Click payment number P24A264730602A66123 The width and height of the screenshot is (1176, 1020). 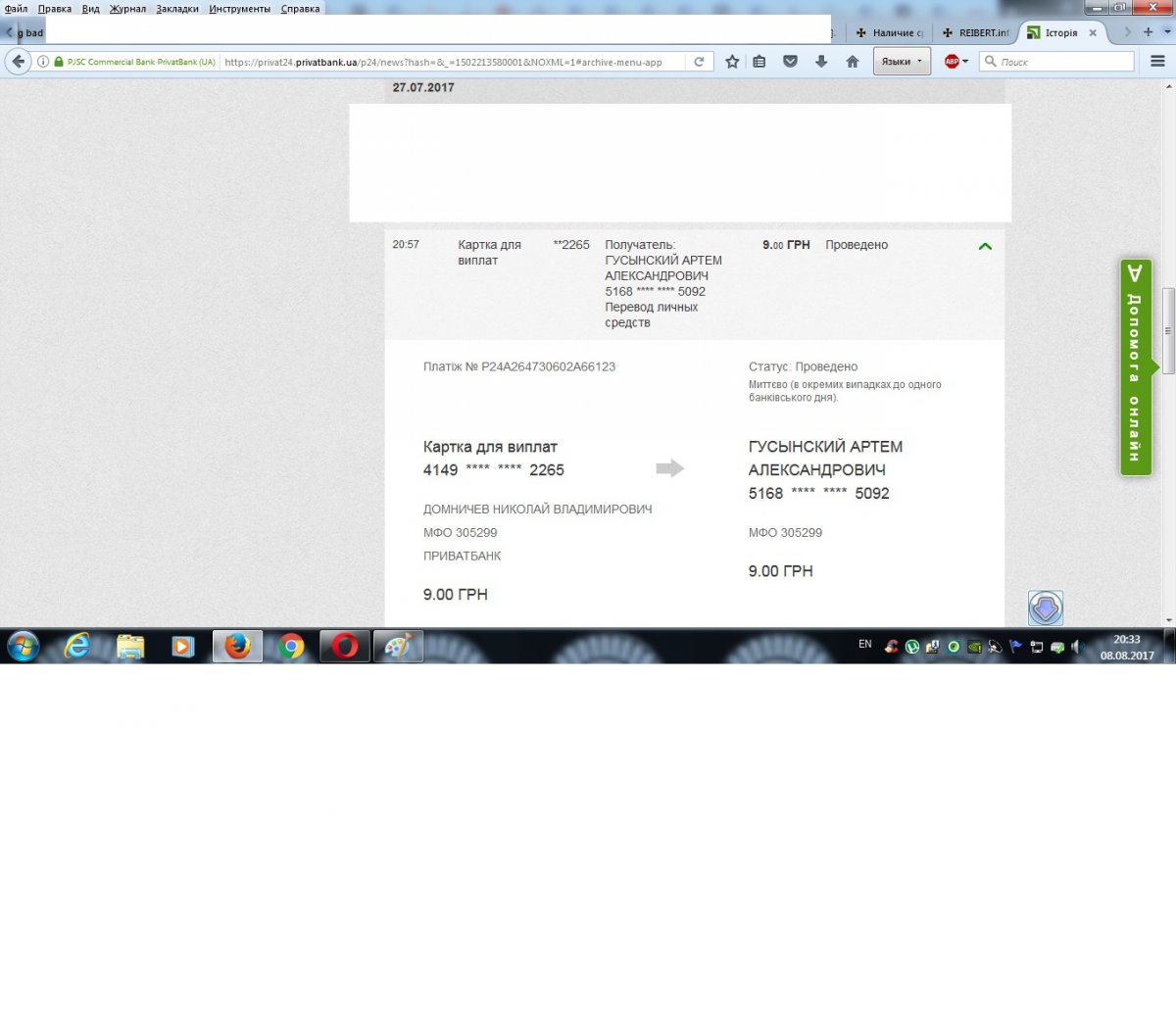click(548, 366)
